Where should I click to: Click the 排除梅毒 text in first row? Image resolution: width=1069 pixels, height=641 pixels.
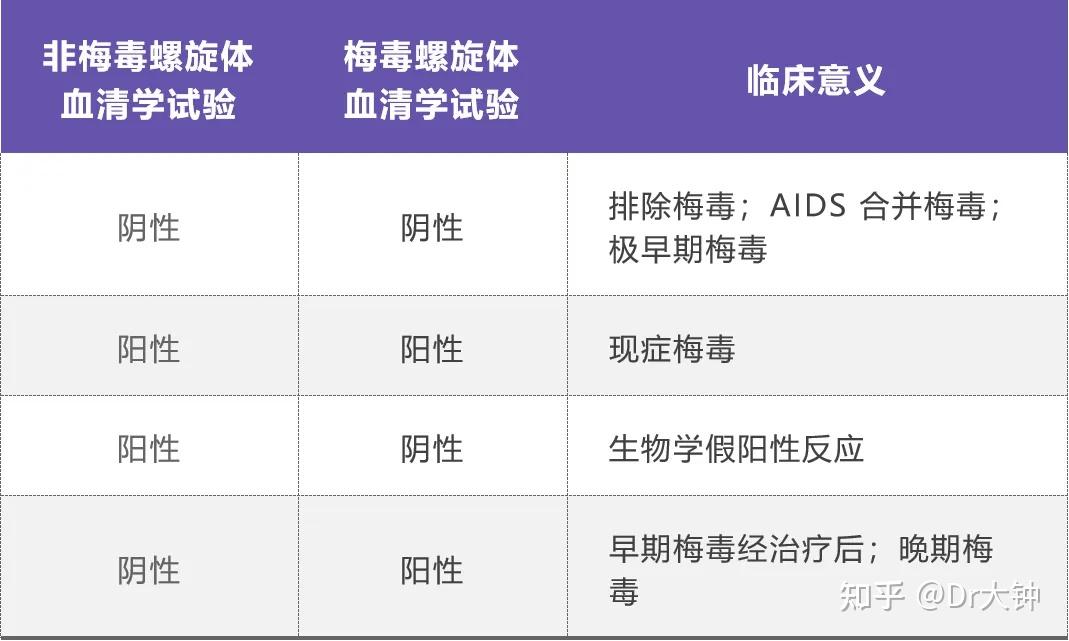[672, 205]
